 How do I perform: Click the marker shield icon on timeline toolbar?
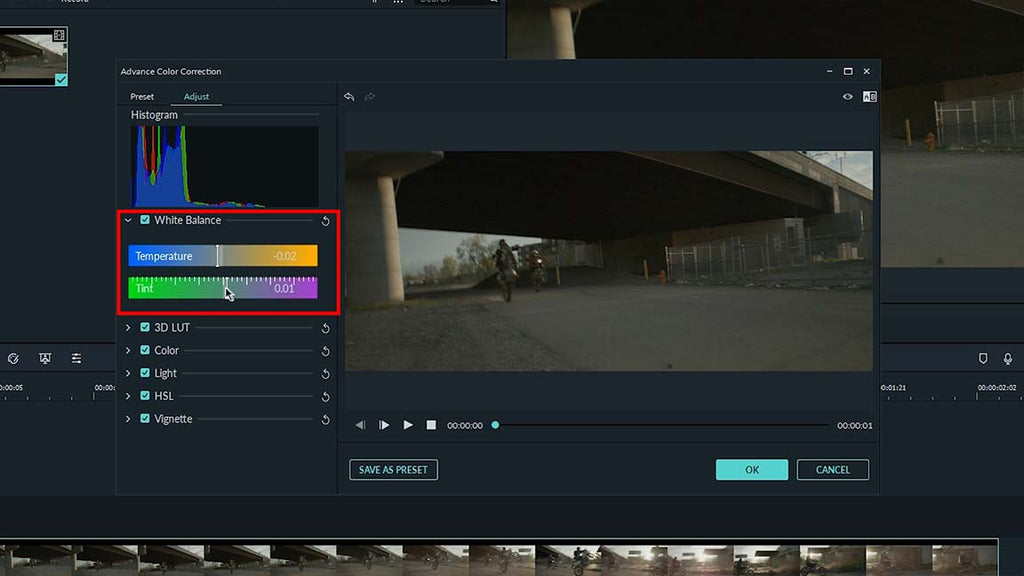click(x=983, y=358)
